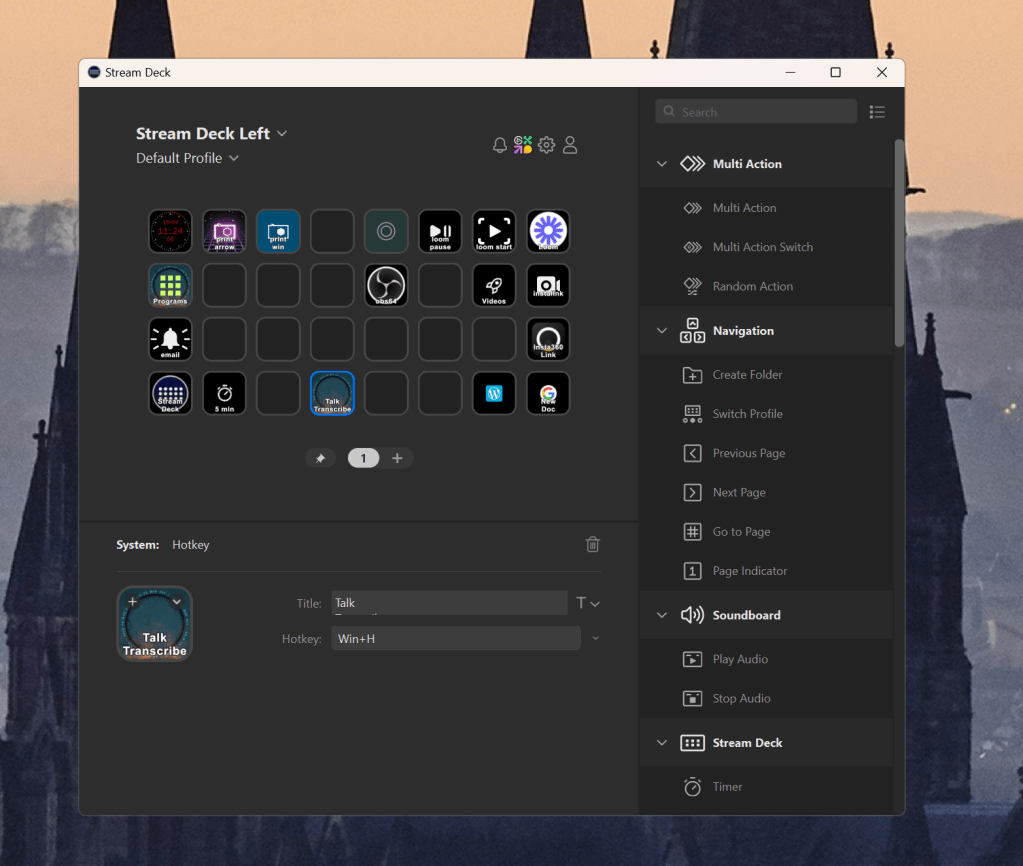
Task: Select the obs64 key
Action: click(386, 285)
